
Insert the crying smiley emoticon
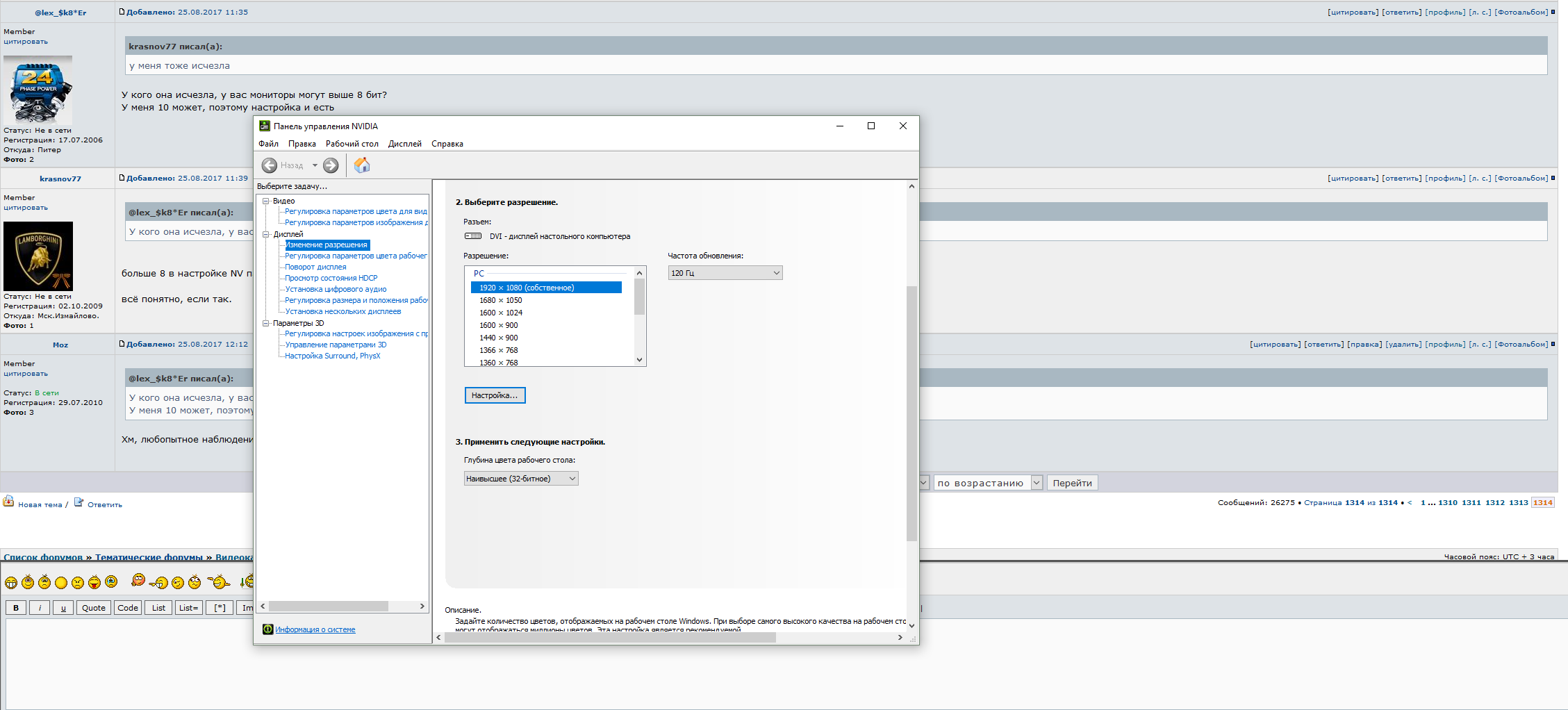coord(111,582)
